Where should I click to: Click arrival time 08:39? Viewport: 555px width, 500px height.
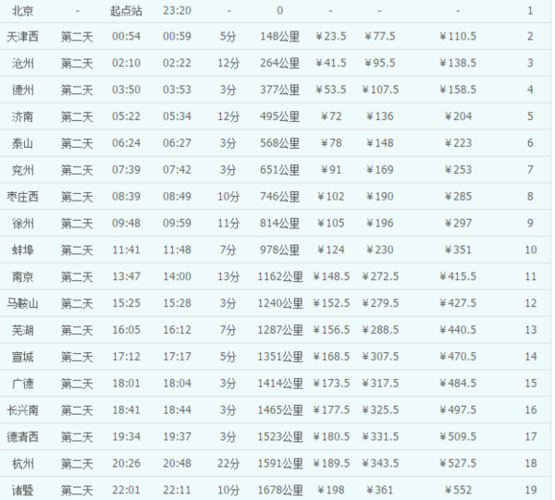tap(126, 197)
